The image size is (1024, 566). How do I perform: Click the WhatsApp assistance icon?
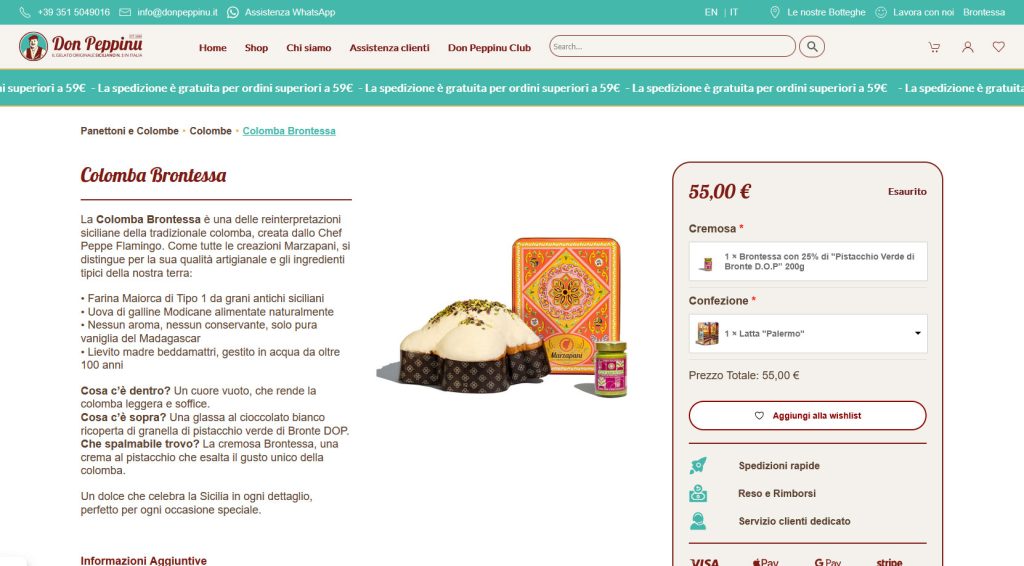pos(232,12)
